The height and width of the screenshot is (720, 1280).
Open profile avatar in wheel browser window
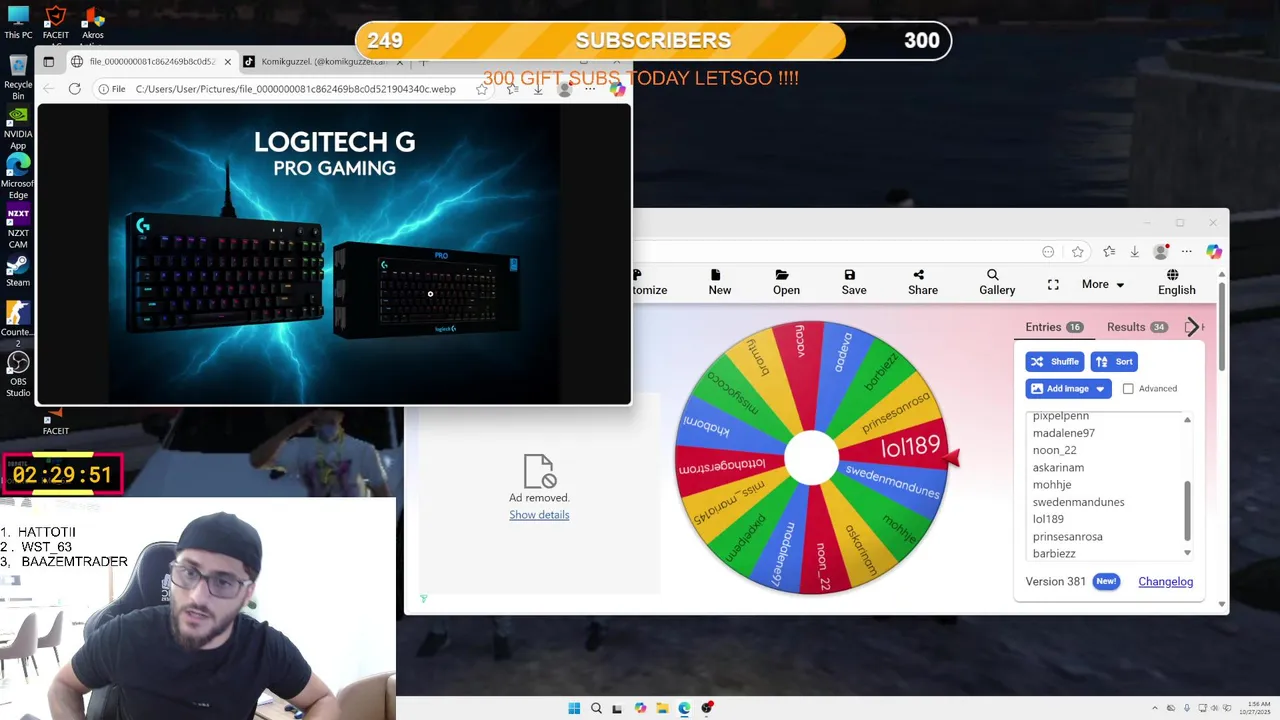click(x=1160, y=252)
